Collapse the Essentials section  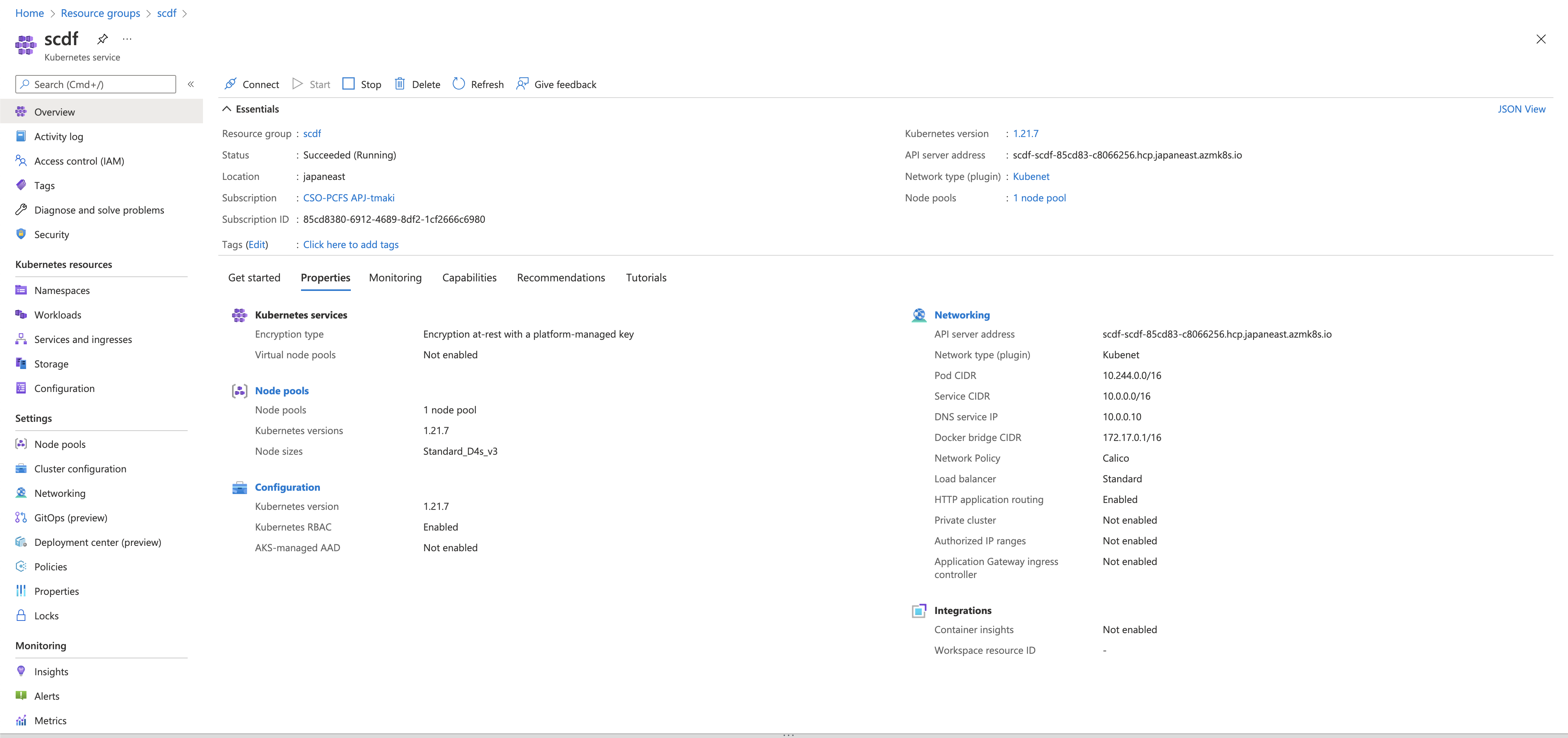click(226, 109)
